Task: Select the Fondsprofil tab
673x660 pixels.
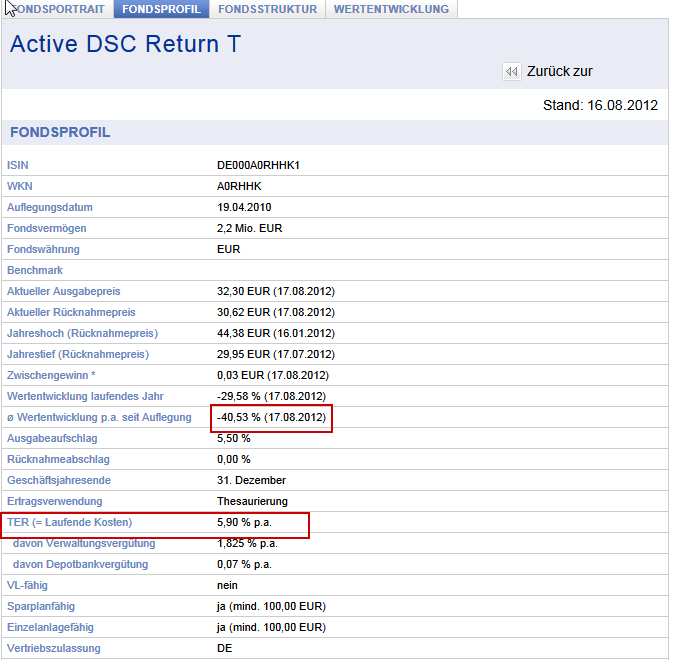Action: click(x=161, y=9)
